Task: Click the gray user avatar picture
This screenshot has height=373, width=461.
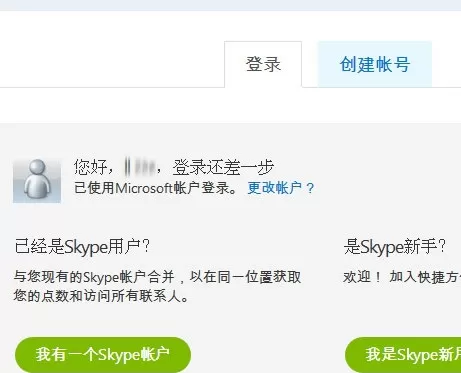Action: pyautogui.click(x=37, y=180)
